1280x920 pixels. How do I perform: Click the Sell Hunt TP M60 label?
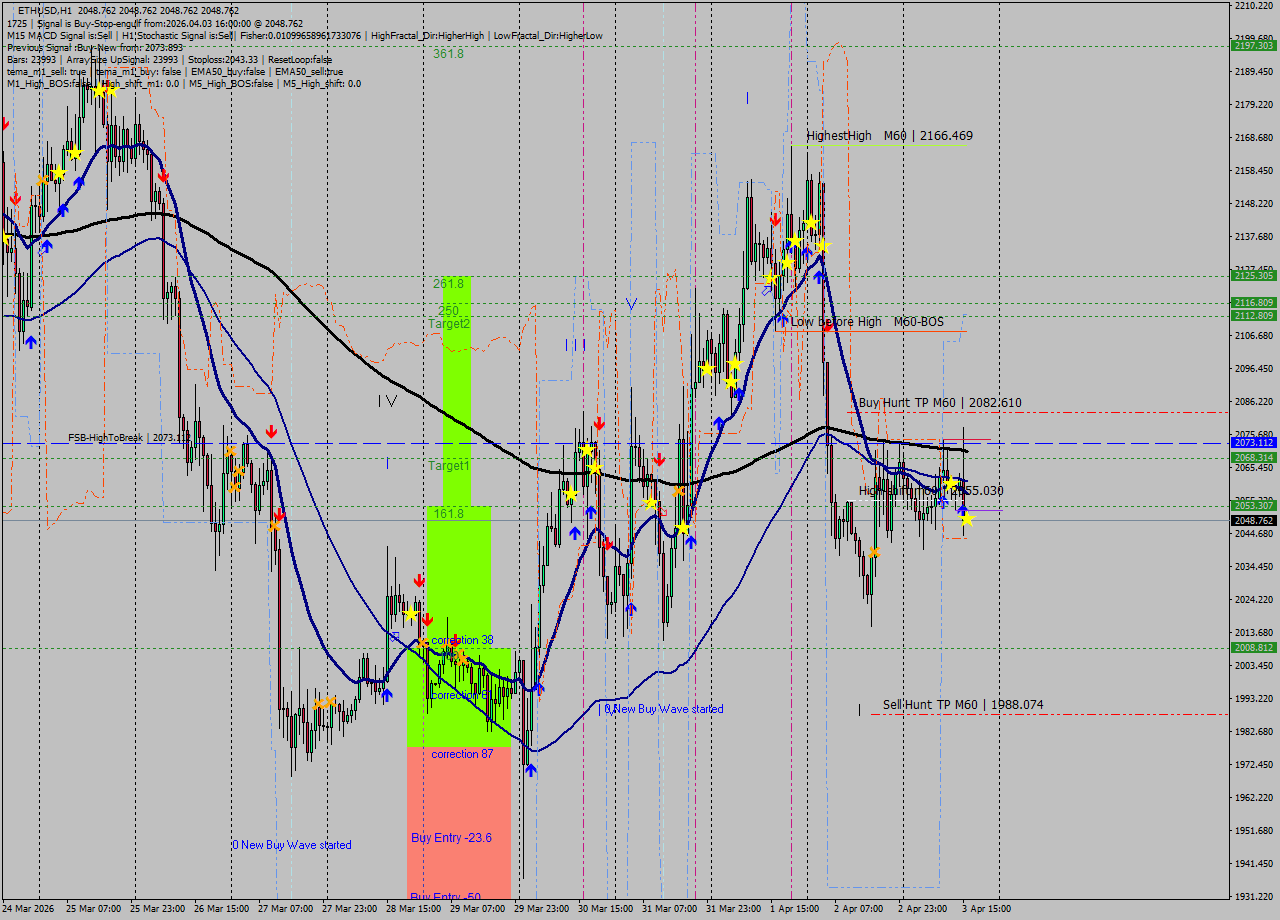(962, 705)
